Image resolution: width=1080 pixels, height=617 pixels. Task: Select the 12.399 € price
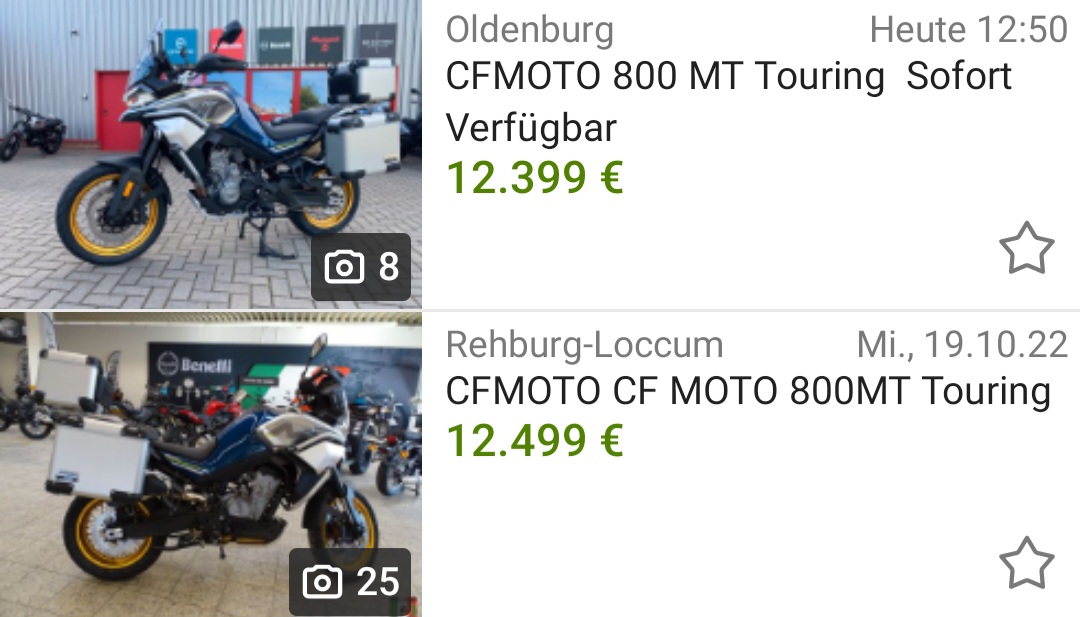coord(535,178)
